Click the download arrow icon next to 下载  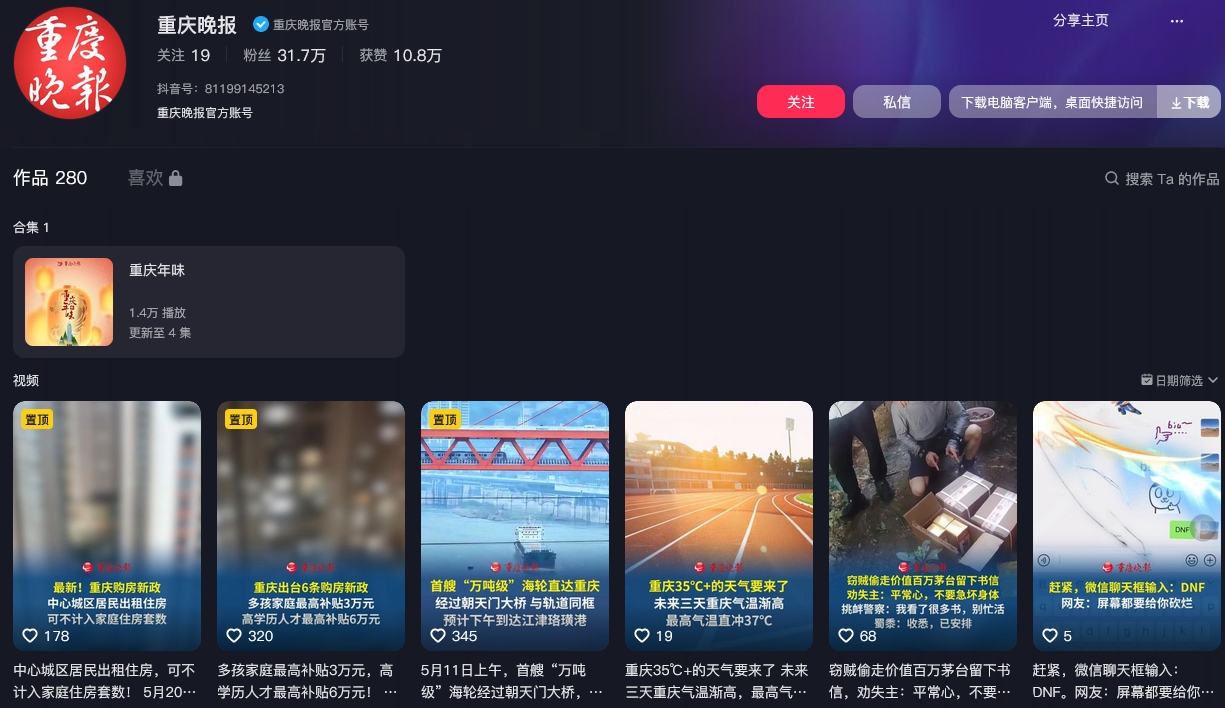click(1176, 102)
